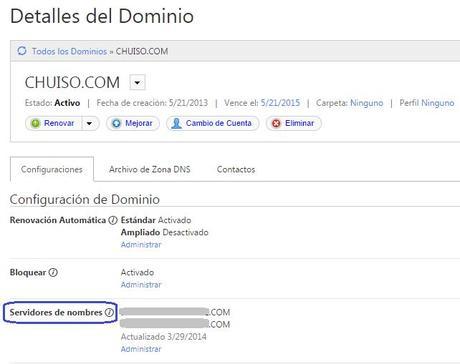Click the 'Configuración de Dominio' heading

click(x=85, y=199)
